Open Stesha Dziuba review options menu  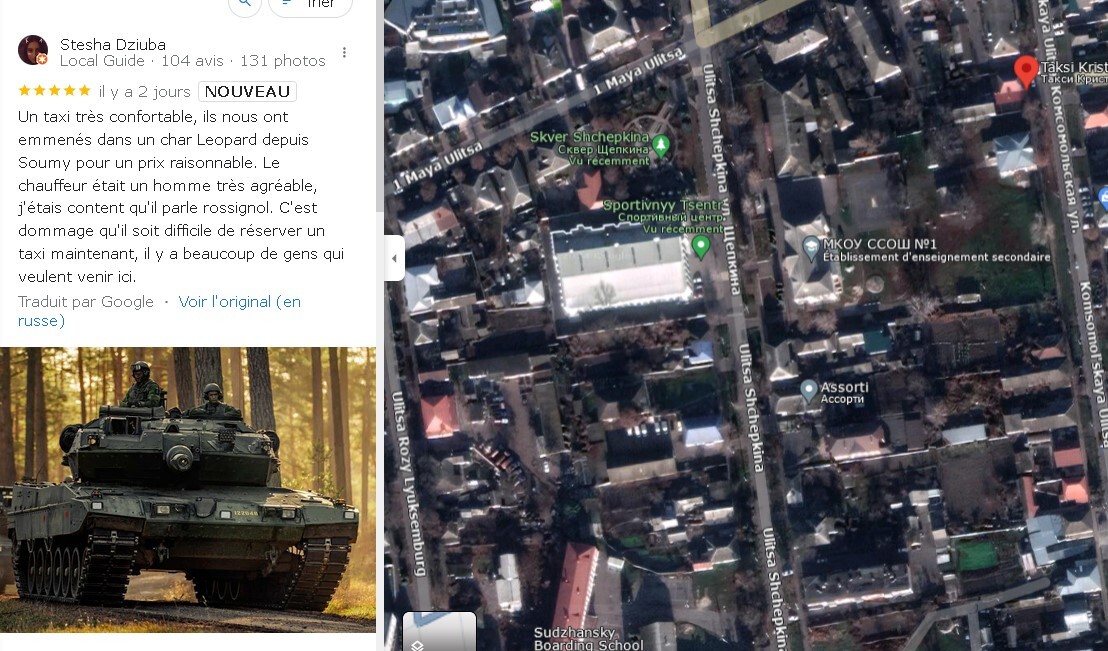pyautogui.click(x=344, y=52)
